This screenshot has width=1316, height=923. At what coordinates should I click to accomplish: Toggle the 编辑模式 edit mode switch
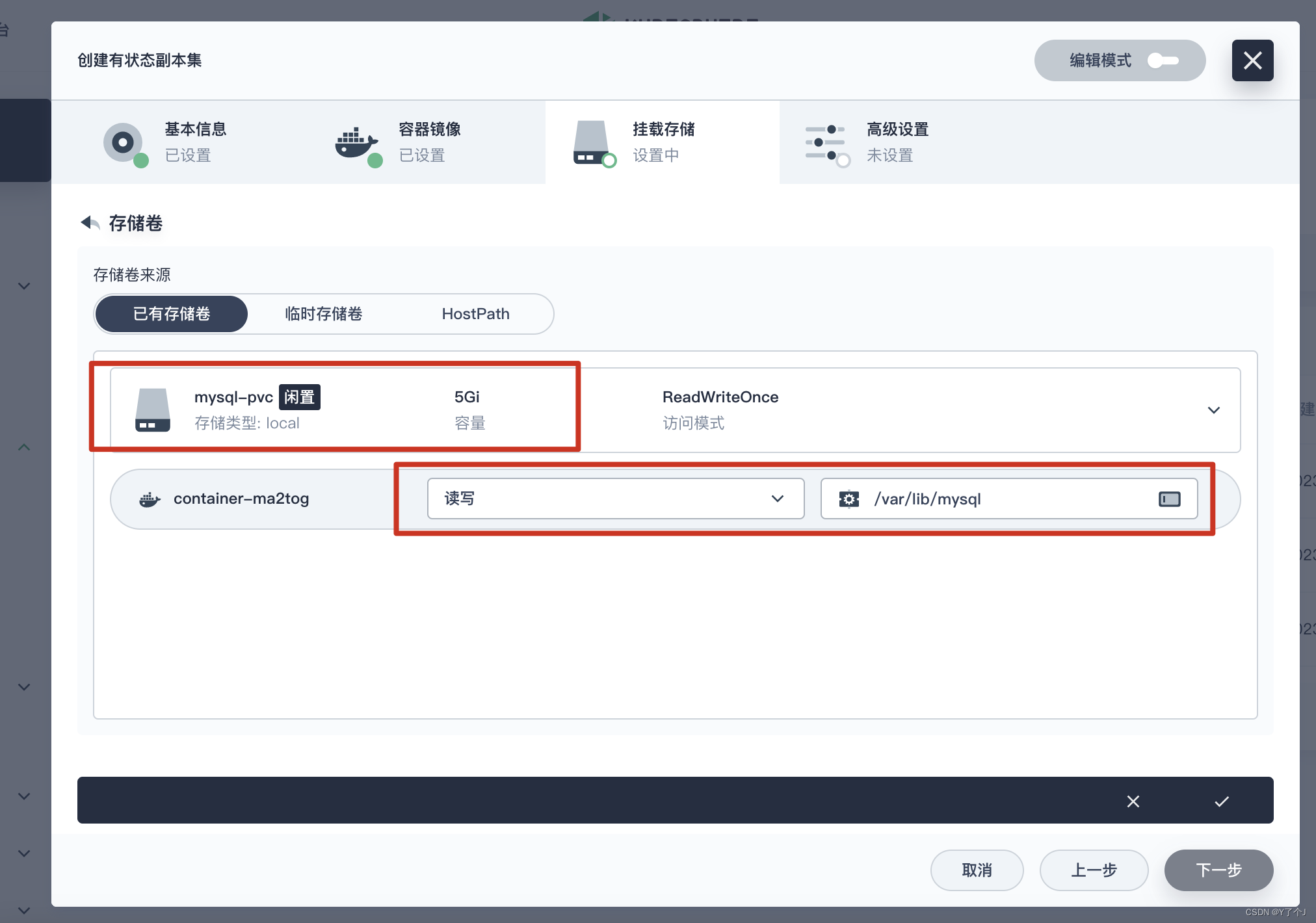click(1163, 60)
